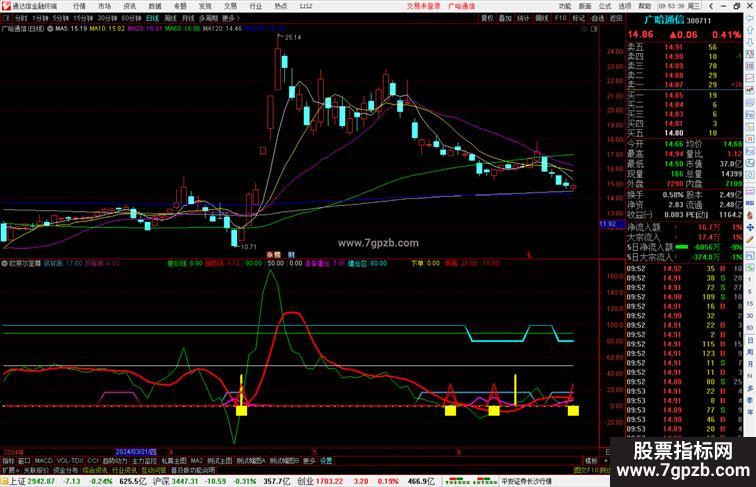The image size is (756, 487).
Task: Open the 市场 menu
Action: 105,6
